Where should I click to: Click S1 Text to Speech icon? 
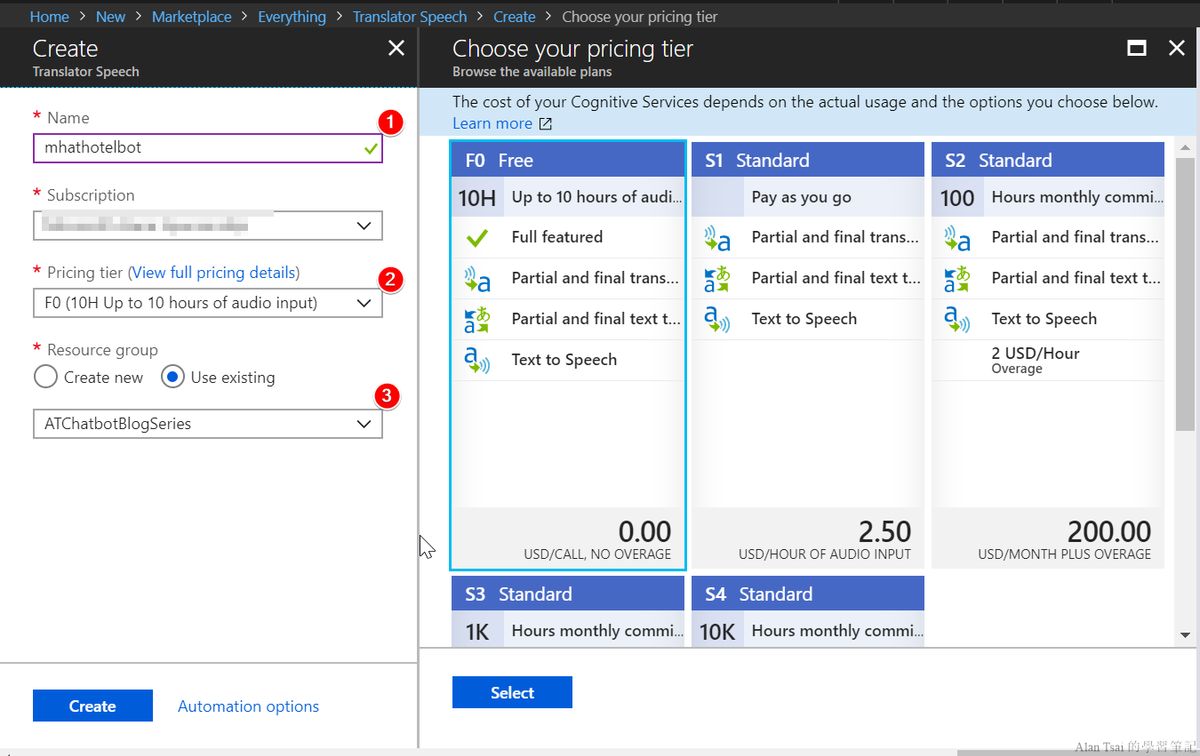(717, 319)
